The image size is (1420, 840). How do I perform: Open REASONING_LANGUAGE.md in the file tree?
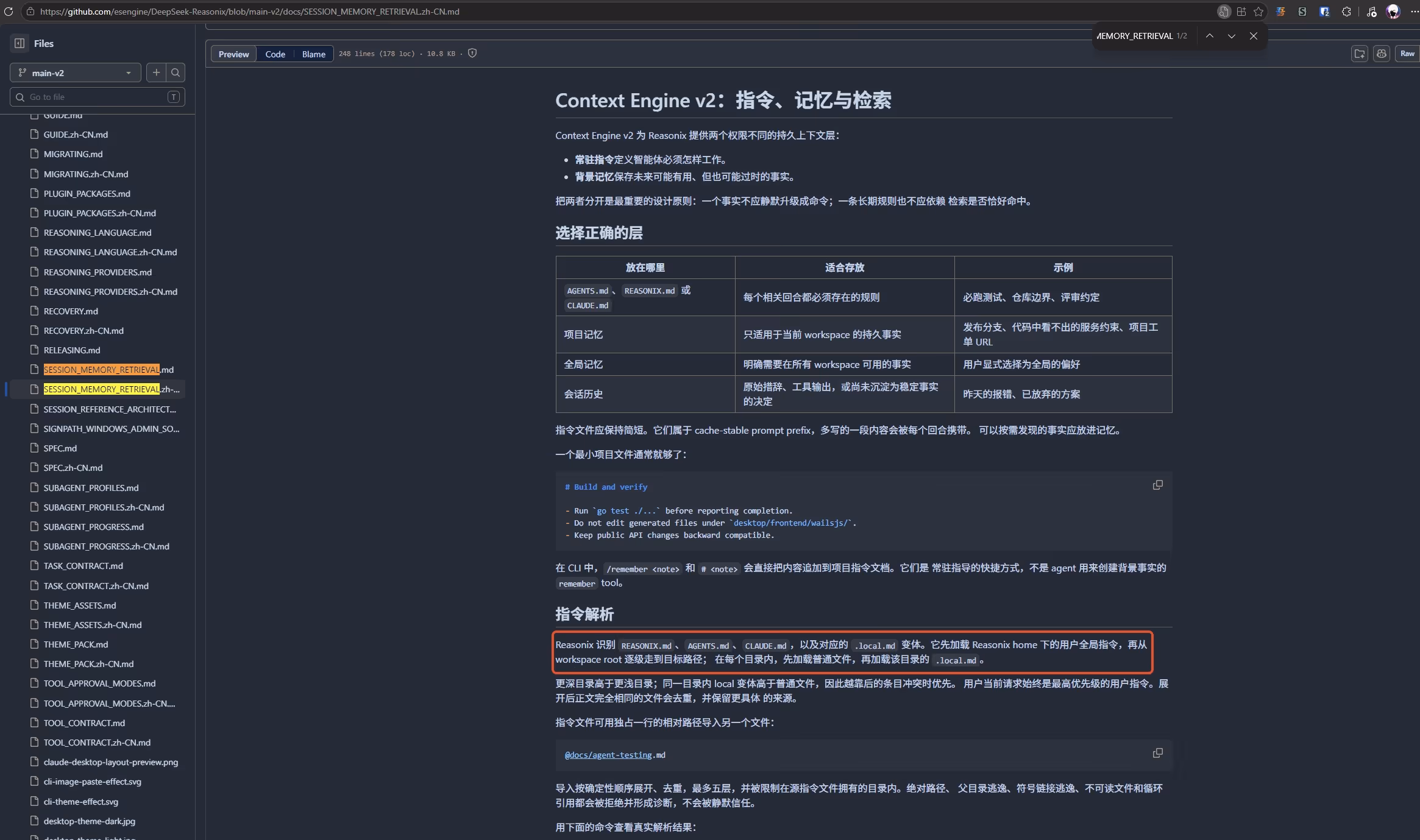coord(98,233)
